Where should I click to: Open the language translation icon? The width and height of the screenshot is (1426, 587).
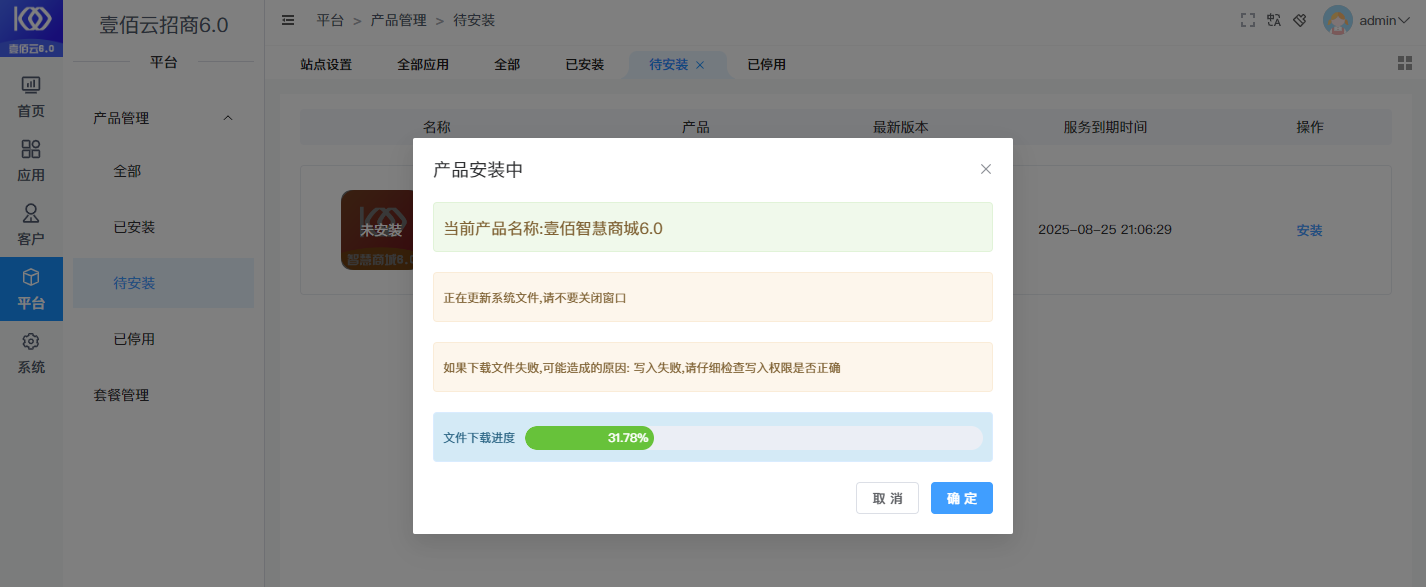tap(1274, 20)
